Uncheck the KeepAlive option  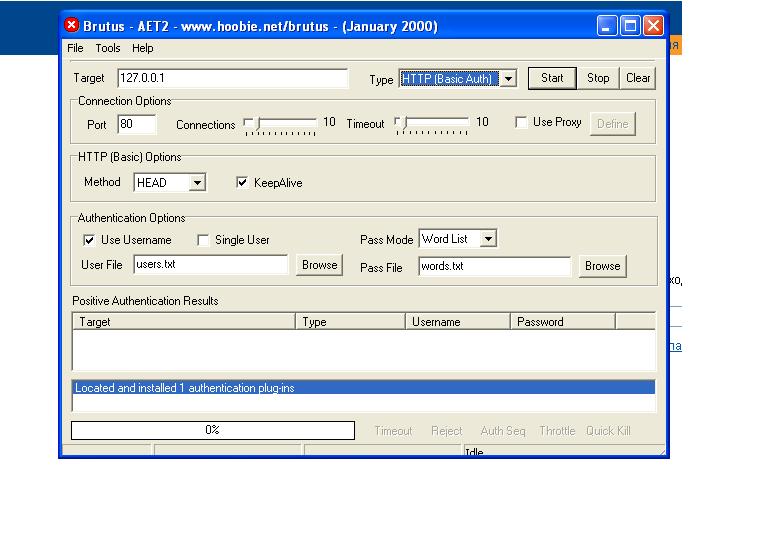pos(242,183)
